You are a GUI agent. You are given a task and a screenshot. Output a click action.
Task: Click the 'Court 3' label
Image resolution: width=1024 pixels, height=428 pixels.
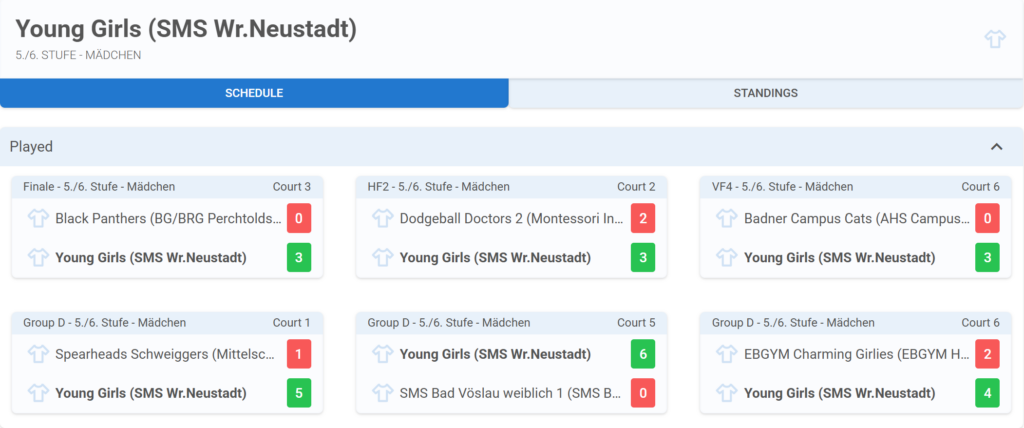[x=292, y=187]
